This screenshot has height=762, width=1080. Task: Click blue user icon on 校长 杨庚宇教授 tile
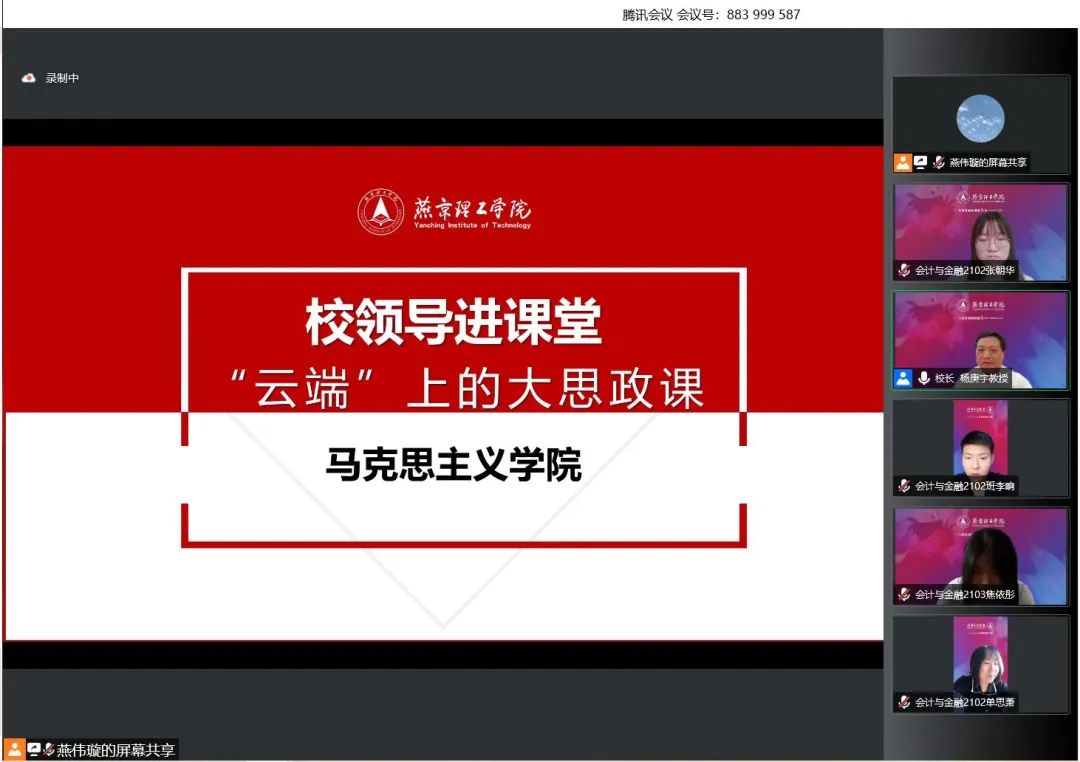coord(904,378)
